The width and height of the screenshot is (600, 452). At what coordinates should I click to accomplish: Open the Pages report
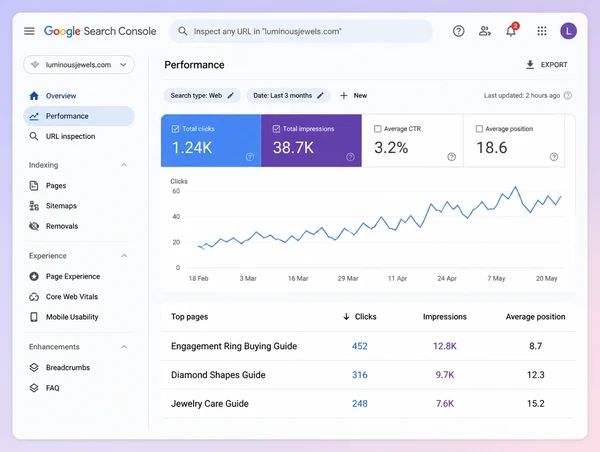[79, 186]
